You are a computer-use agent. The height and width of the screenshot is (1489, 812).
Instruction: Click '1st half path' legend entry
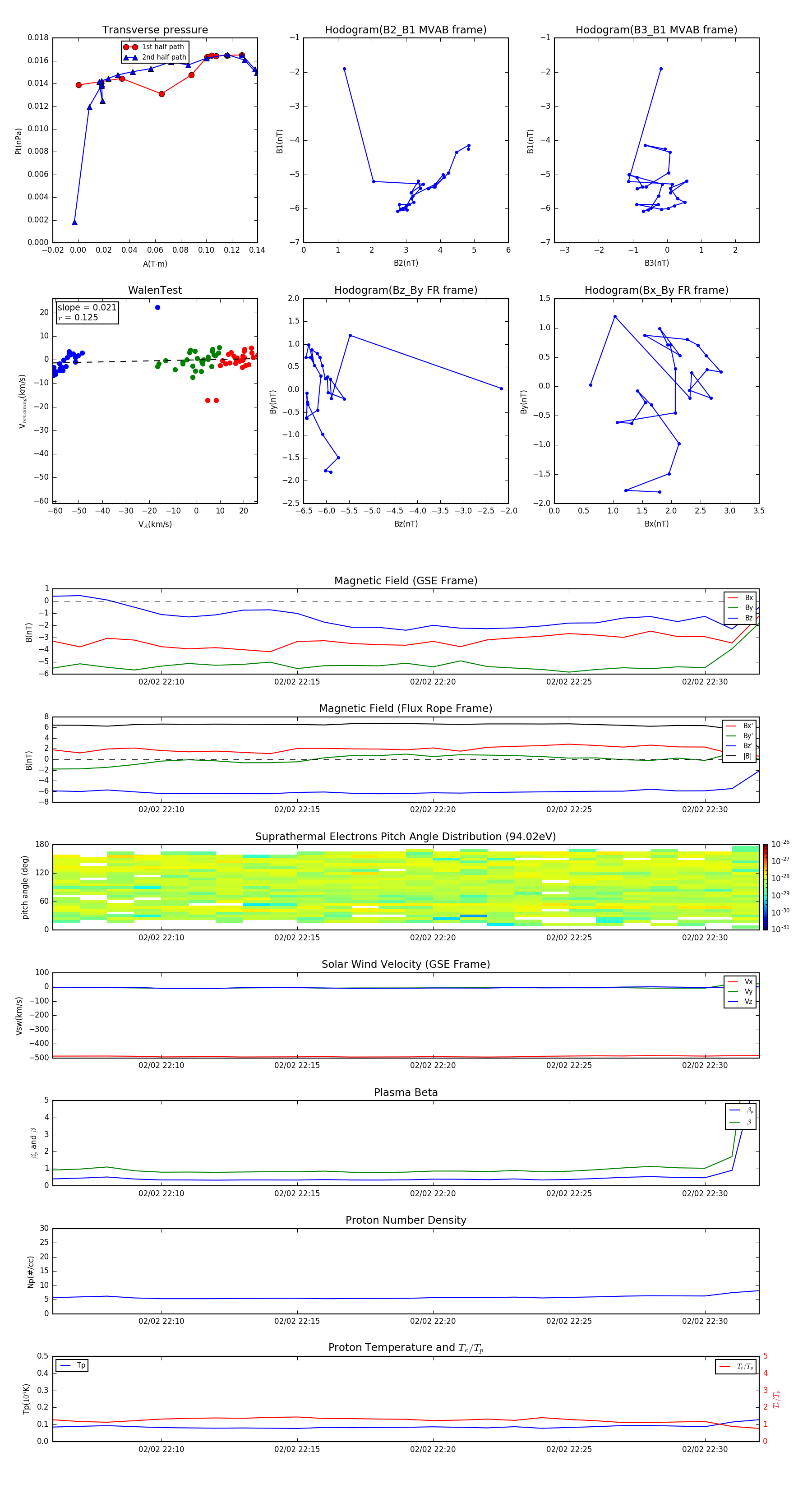(154, 47)
